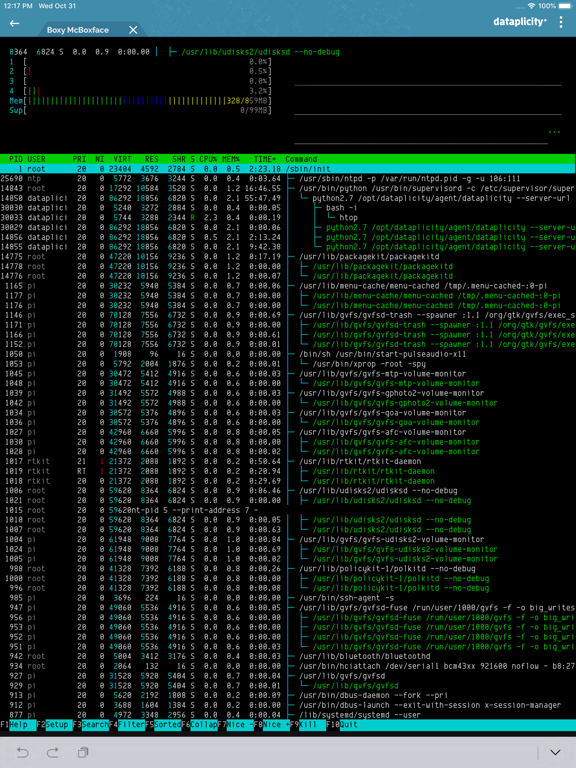
Task: Sort by the MEM% column header
Action: pyautogui.click(x=231, y=159)
